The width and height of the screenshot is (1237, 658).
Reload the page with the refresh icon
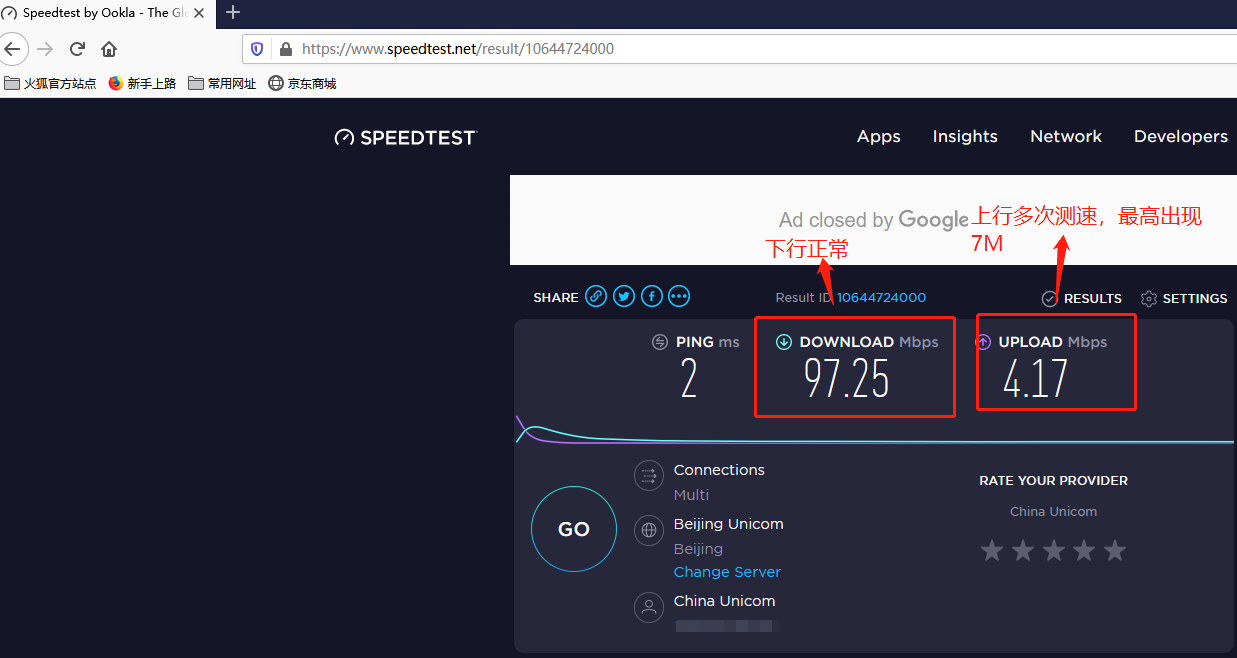(x=77, y=49)
